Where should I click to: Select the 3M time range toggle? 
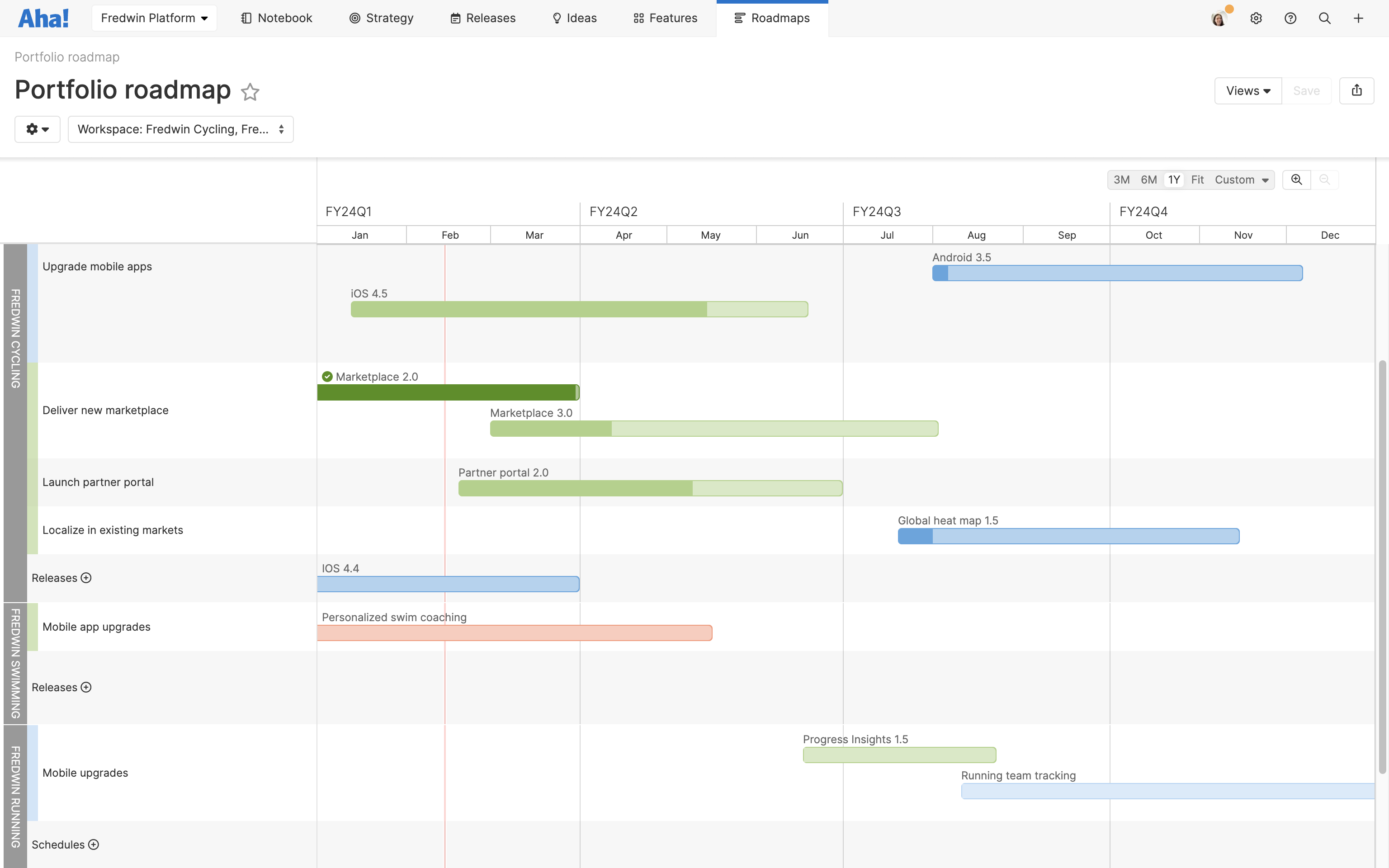[x=1122, y=179]
